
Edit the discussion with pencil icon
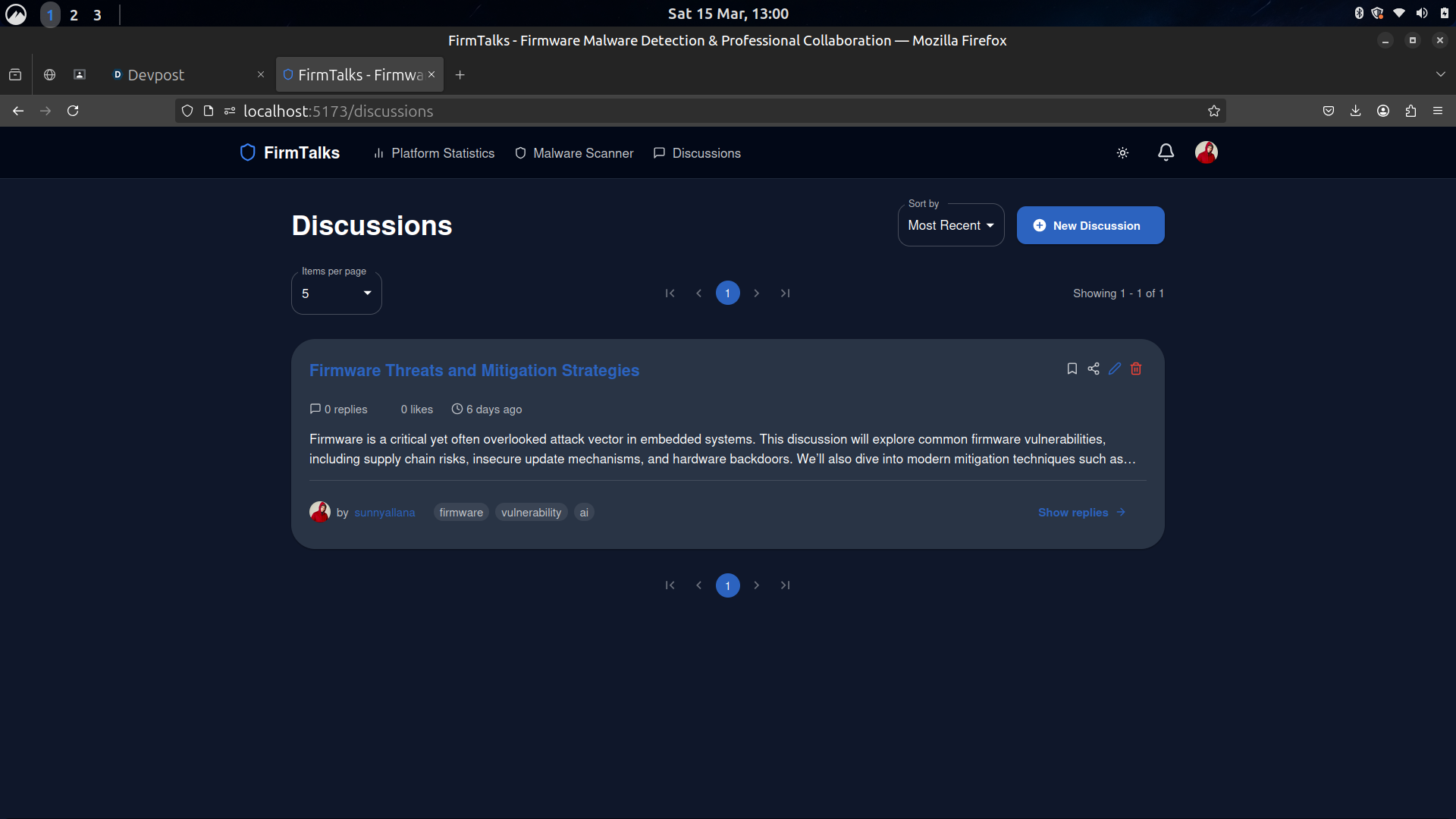[1114, 369]
